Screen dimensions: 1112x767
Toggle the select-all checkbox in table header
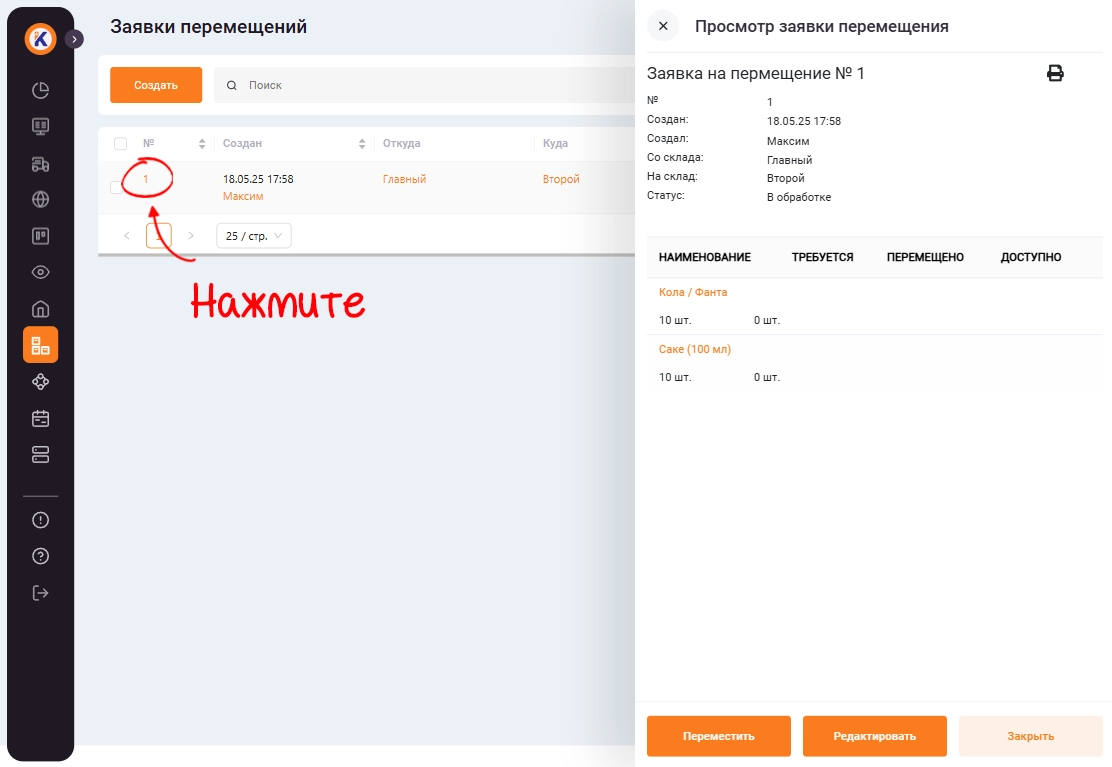point(121,144)
